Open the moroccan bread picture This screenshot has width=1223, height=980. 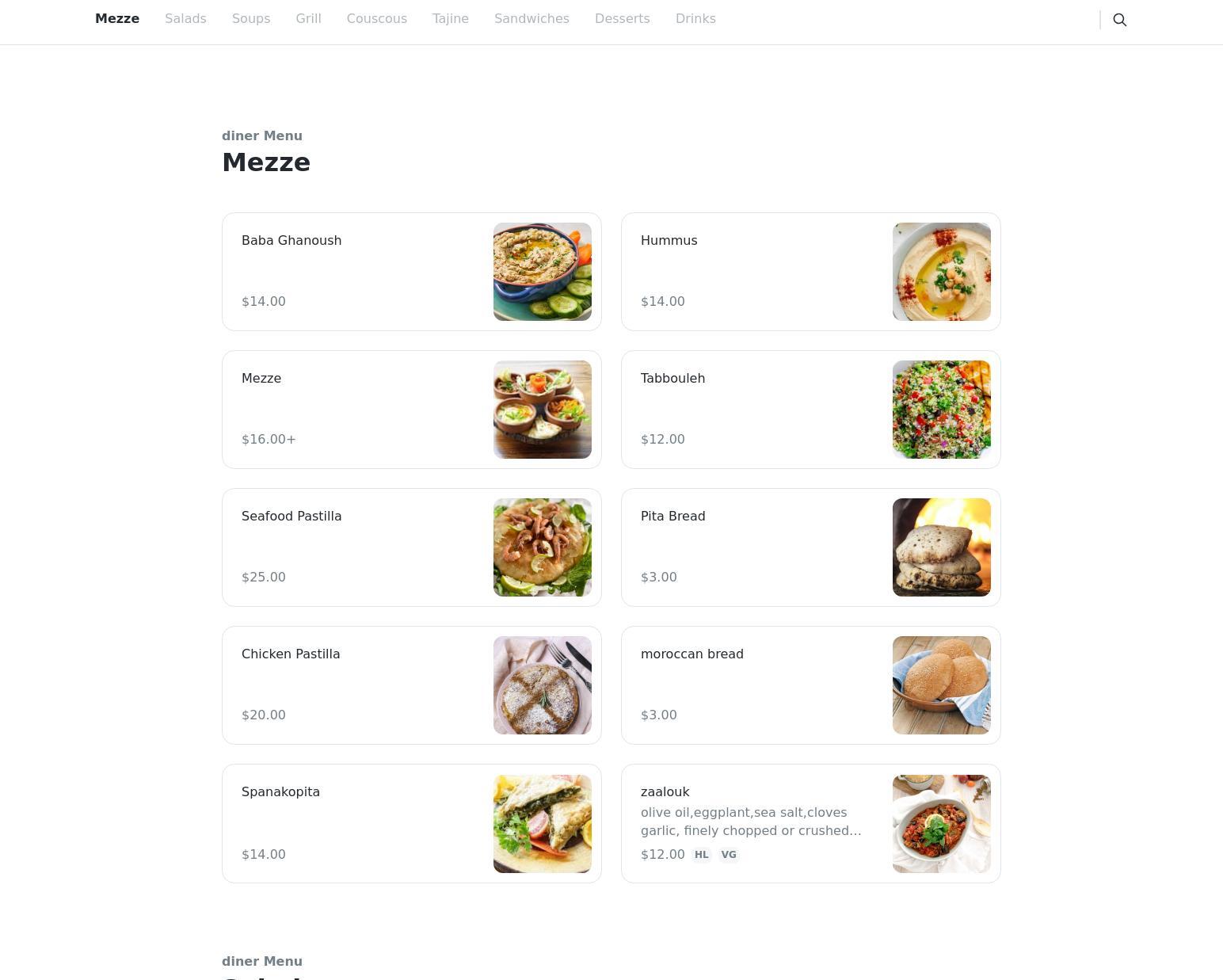942,685
